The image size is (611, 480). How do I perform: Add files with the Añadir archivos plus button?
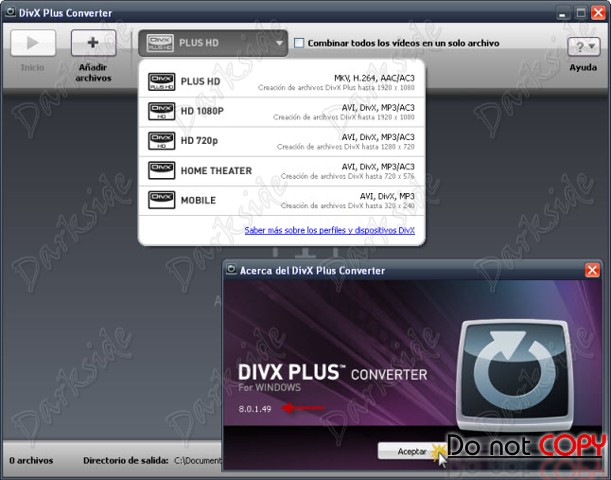(x=94, y=42)
